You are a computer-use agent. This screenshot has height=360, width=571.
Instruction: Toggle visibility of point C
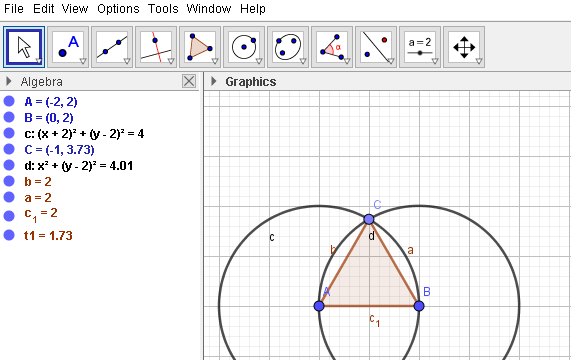click(9, 149)
